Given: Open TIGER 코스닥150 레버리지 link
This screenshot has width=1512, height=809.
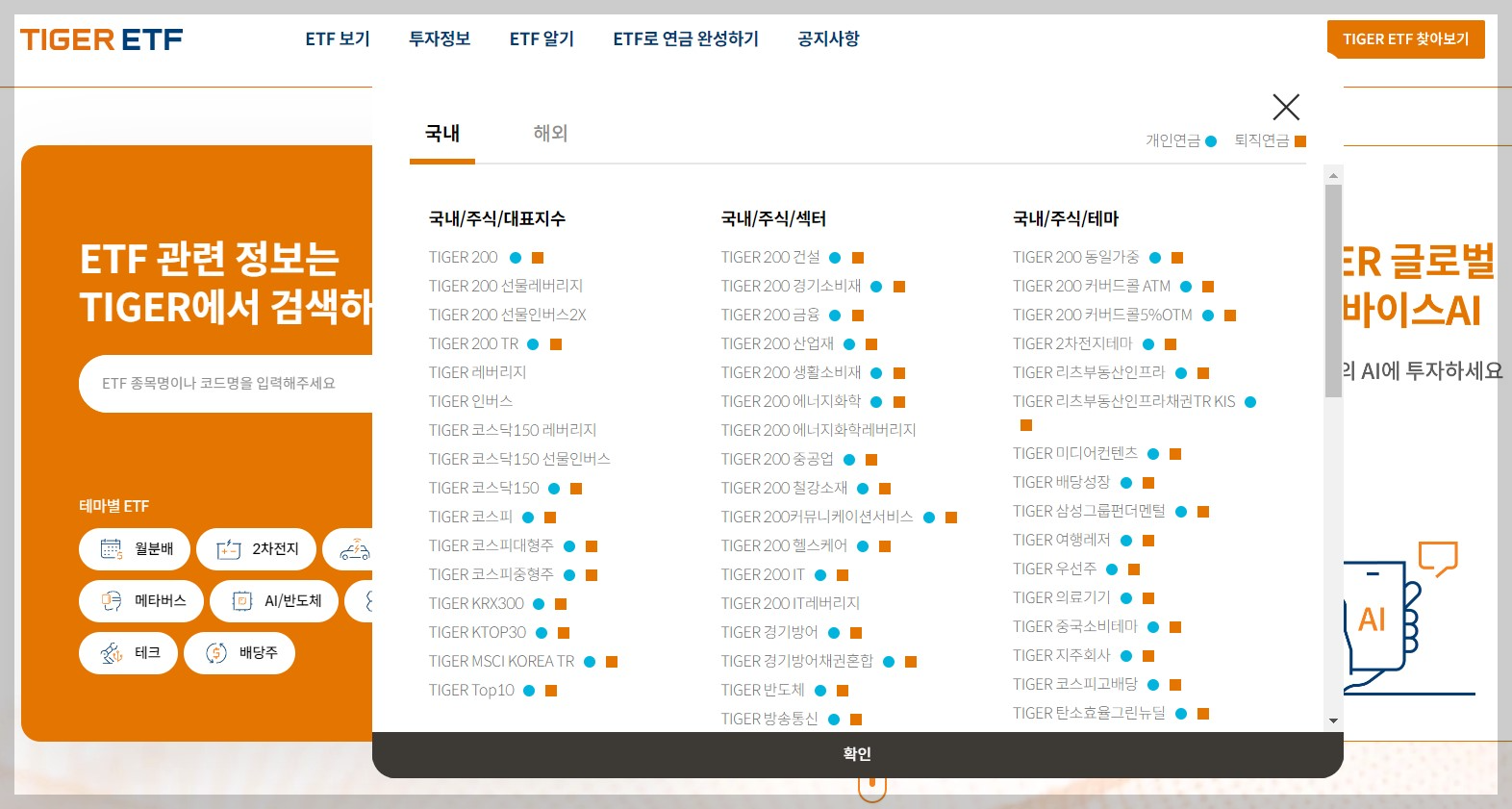Looking at the screenshot, I should [513, 431].
